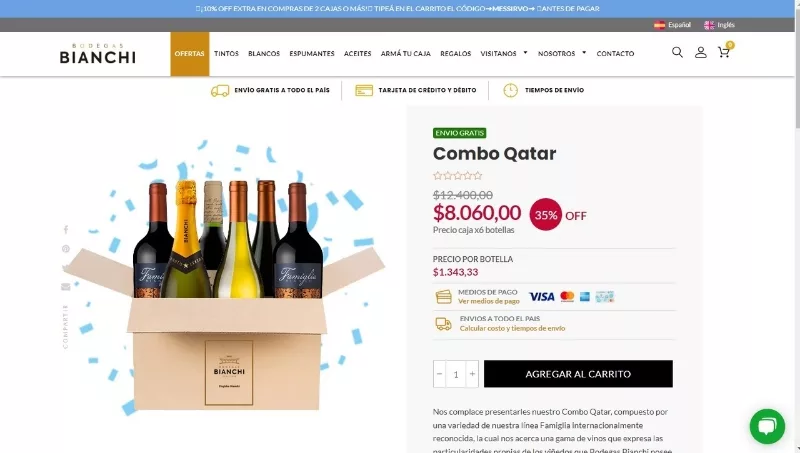Go to the Espumantes menu item

(312, 54)
